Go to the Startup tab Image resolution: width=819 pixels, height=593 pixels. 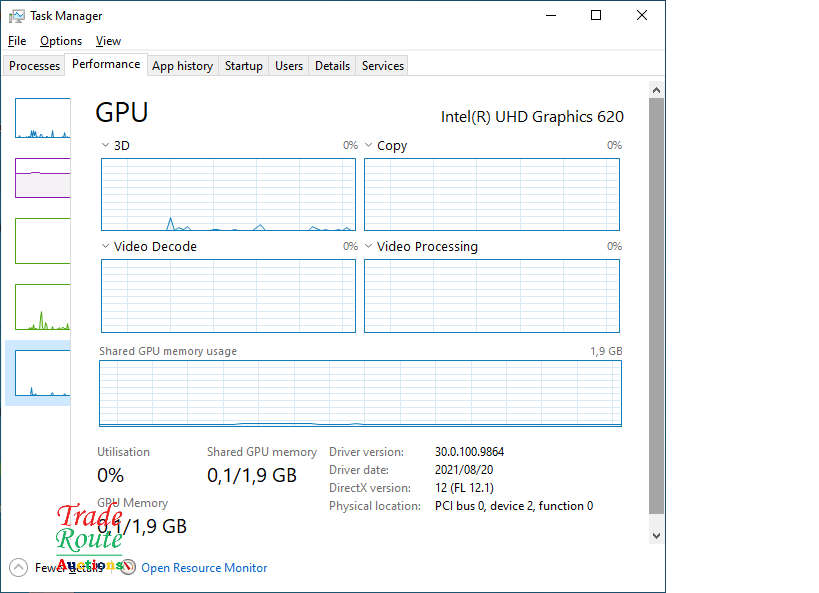click(x=243, y=66)
